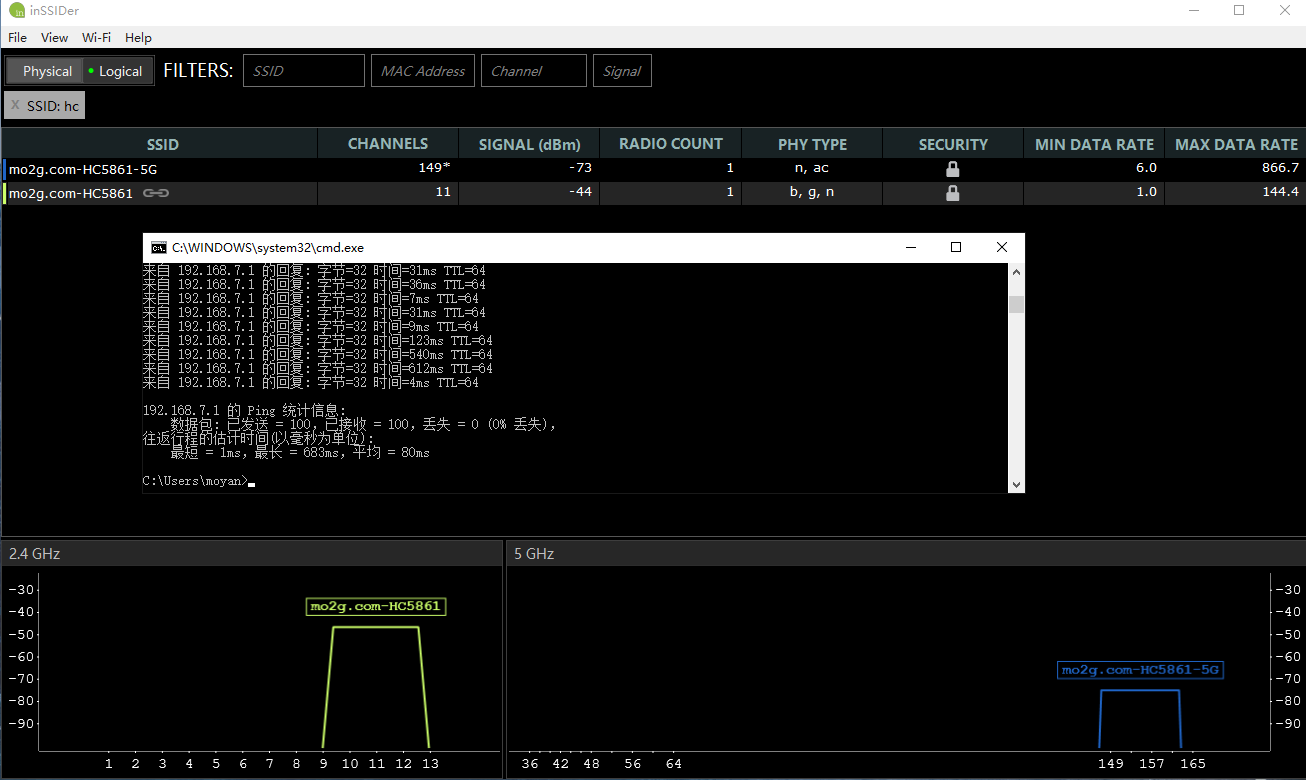1306x780 pixels.
Task: Click min data rate 6.0 cell
Action: (x=1146, y=168)
